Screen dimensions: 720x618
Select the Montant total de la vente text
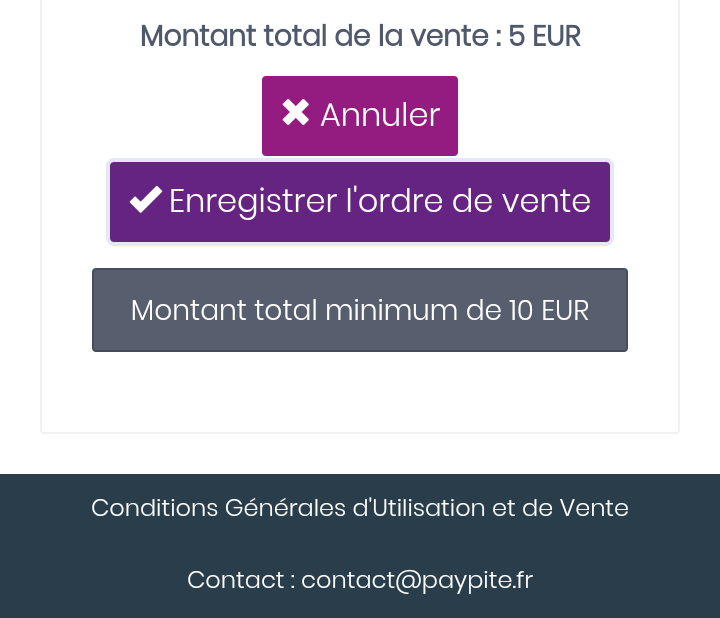pyautogui.click(x=314, y=36)
